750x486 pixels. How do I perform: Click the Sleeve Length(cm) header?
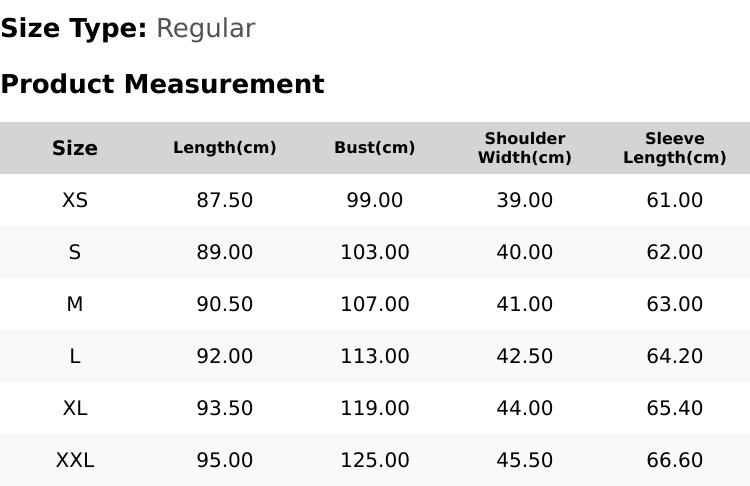[x=674, y=148]
